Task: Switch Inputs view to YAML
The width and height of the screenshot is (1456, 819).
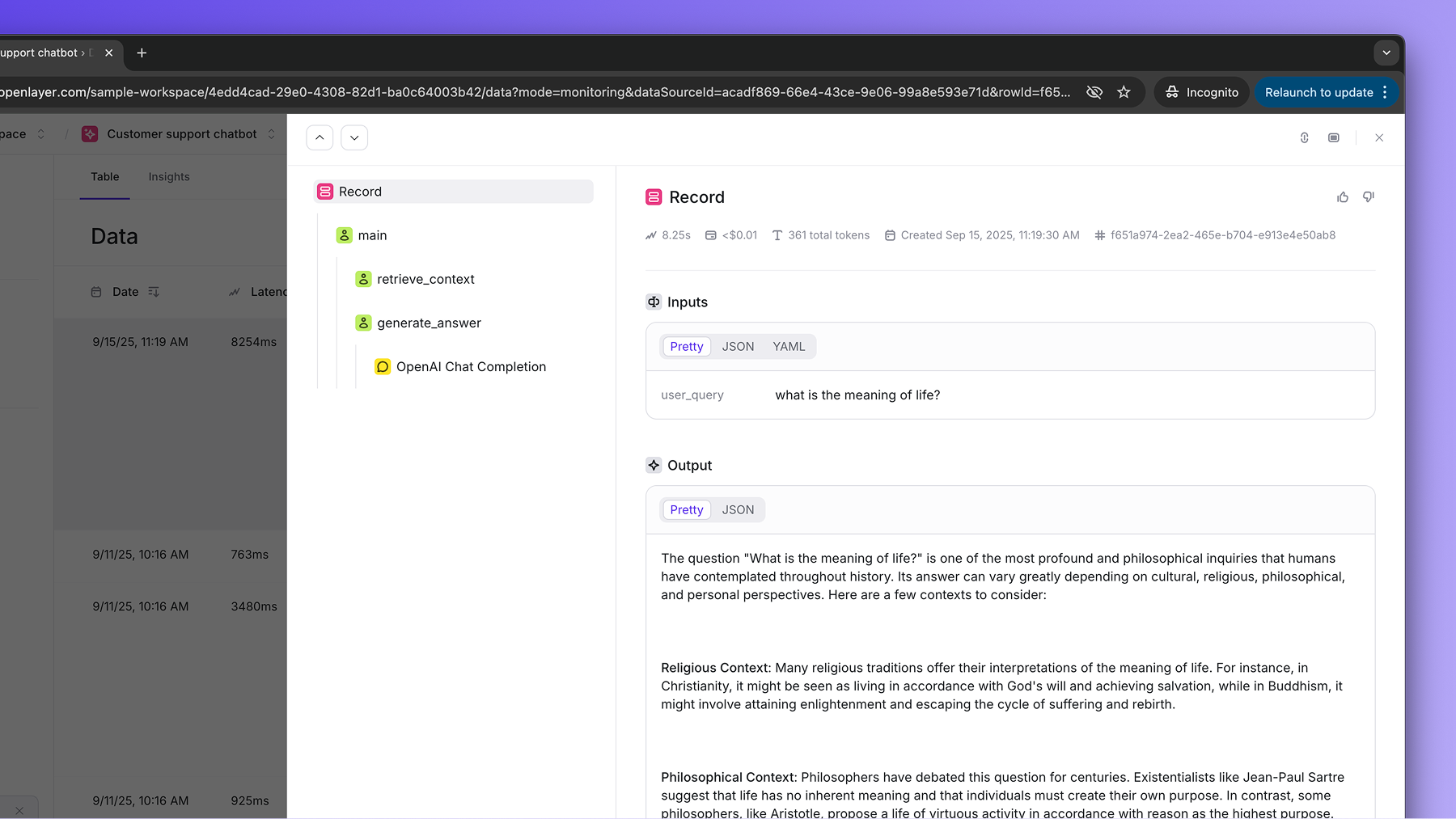Action: (789, 347)
